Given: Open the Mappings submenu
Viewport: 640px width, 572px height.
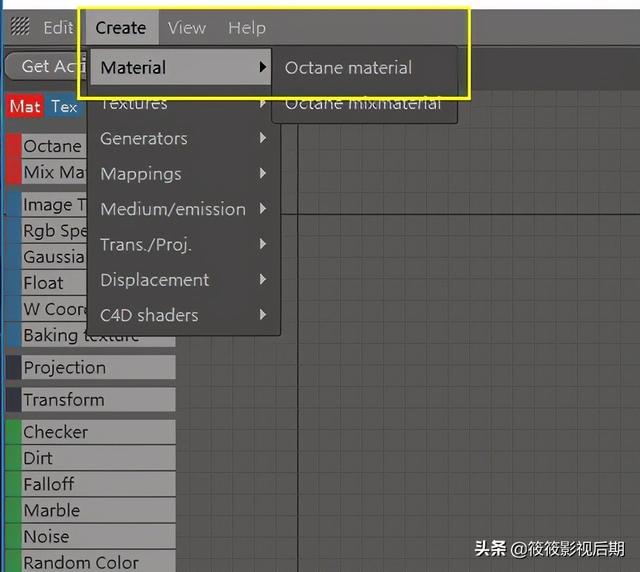Looking at the screenshot, I should coord(184,174).
